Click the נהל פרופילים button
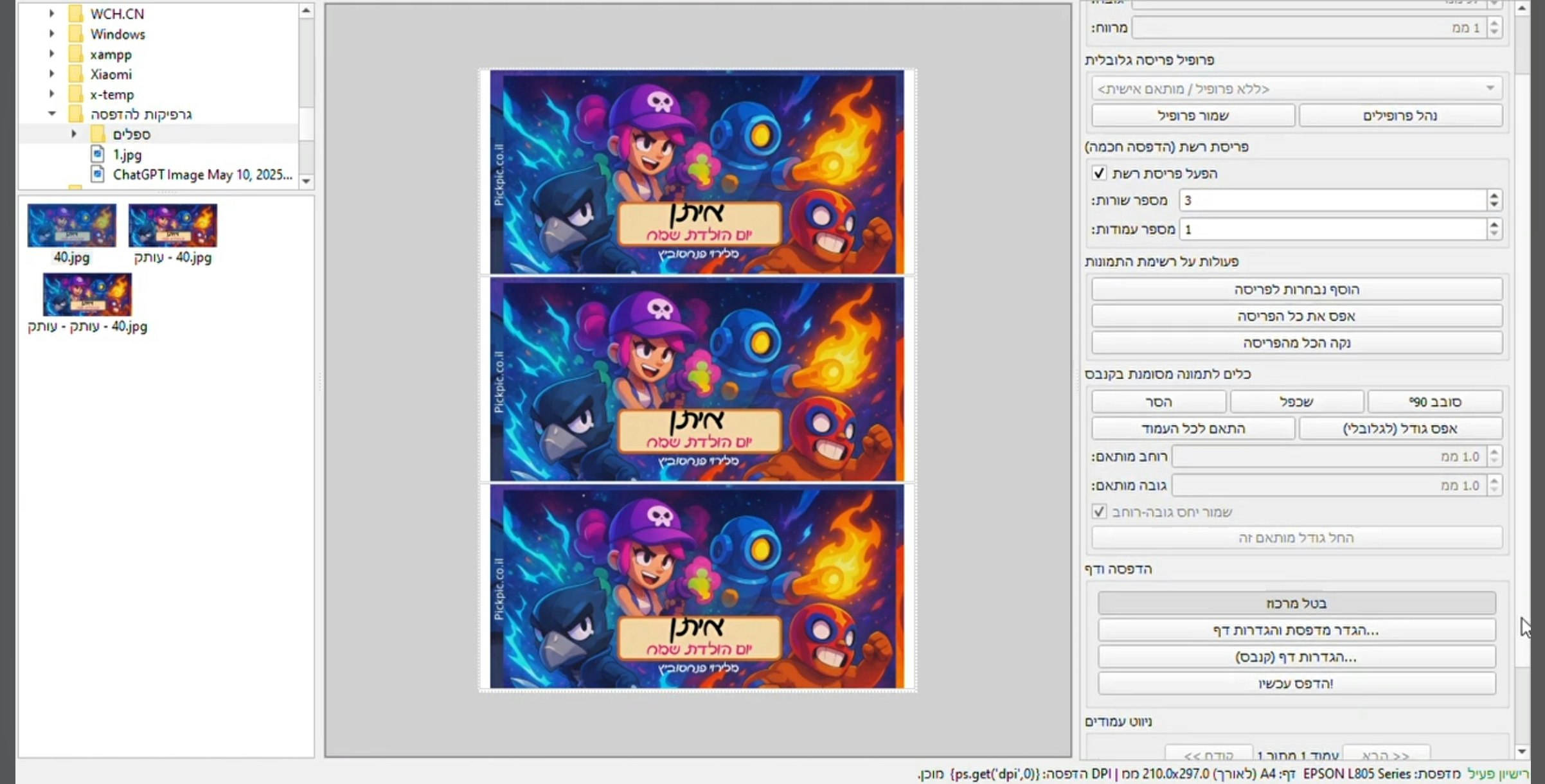 point(1400,116)
